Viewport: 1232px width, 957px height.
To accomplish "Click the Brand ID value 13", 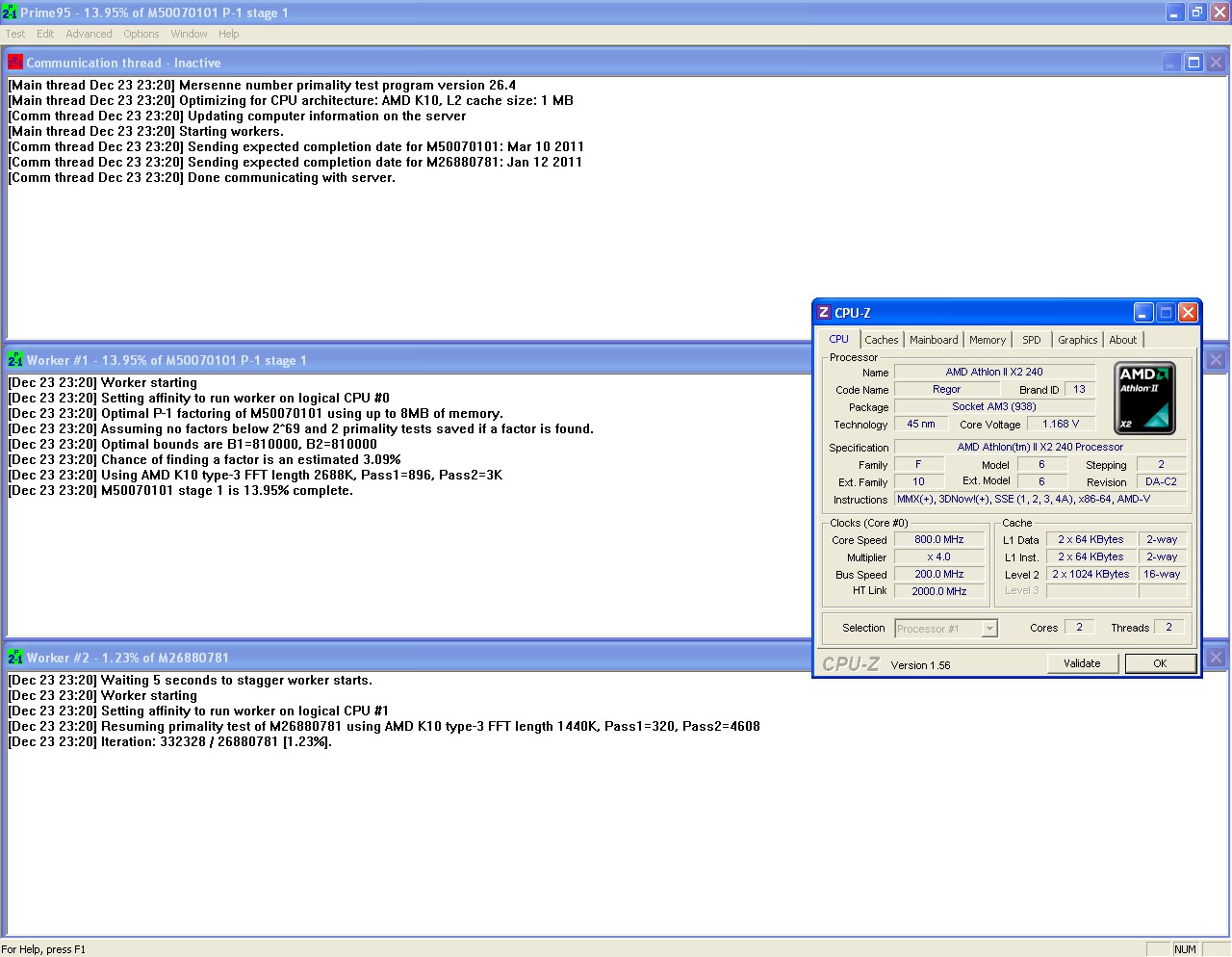I will (1079, 390).
